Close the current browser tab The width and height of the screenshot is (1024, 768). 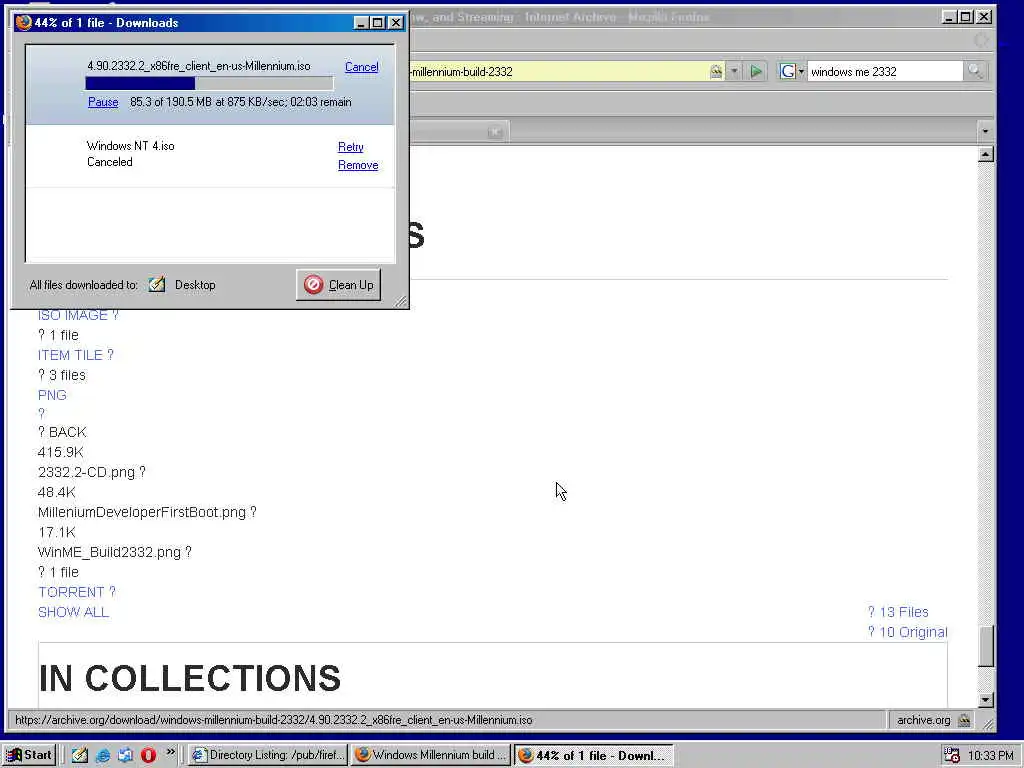coord(495,132)
